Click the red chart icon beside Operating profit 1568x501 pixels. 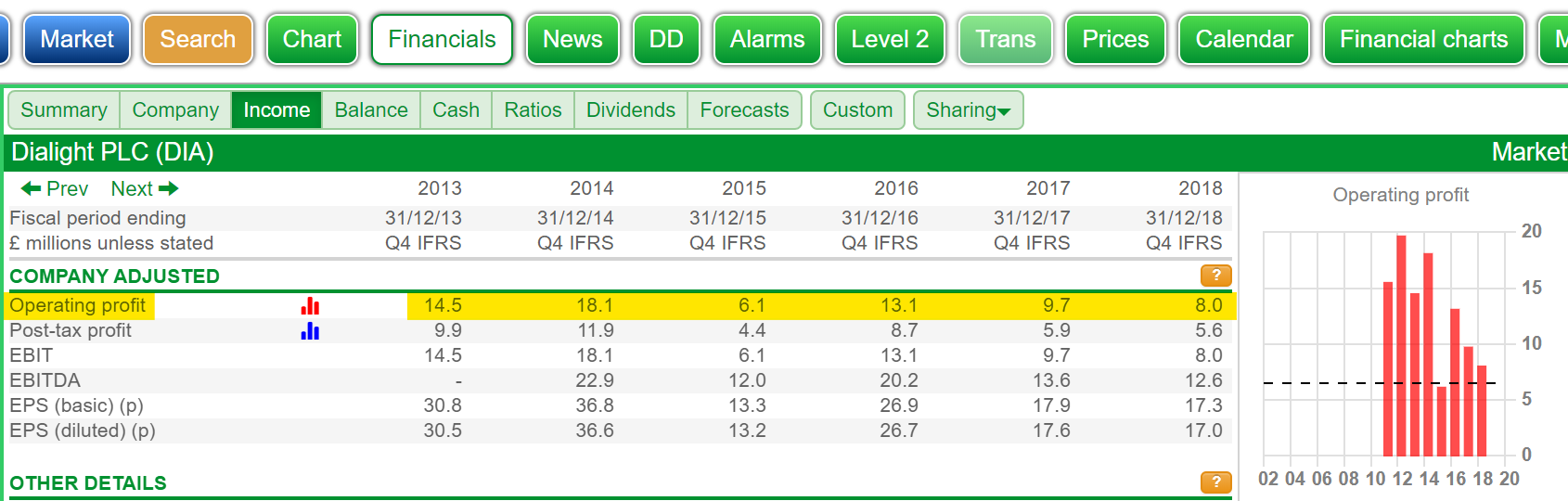[310, 306]
